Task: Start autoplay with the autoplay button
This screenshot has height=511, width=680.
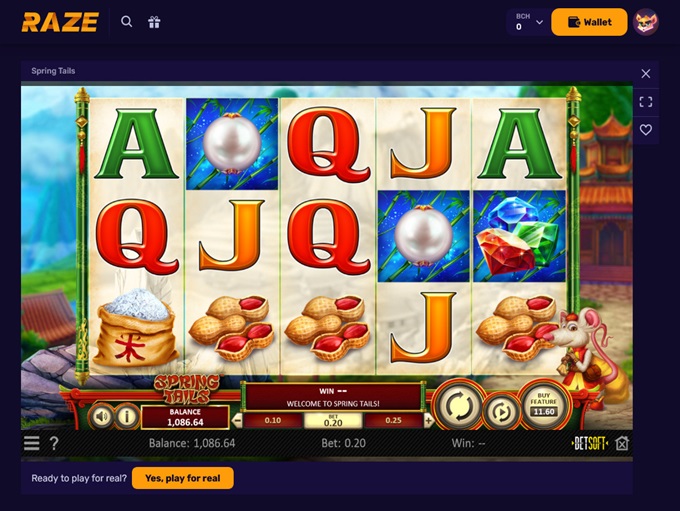Action: (500, 412)
